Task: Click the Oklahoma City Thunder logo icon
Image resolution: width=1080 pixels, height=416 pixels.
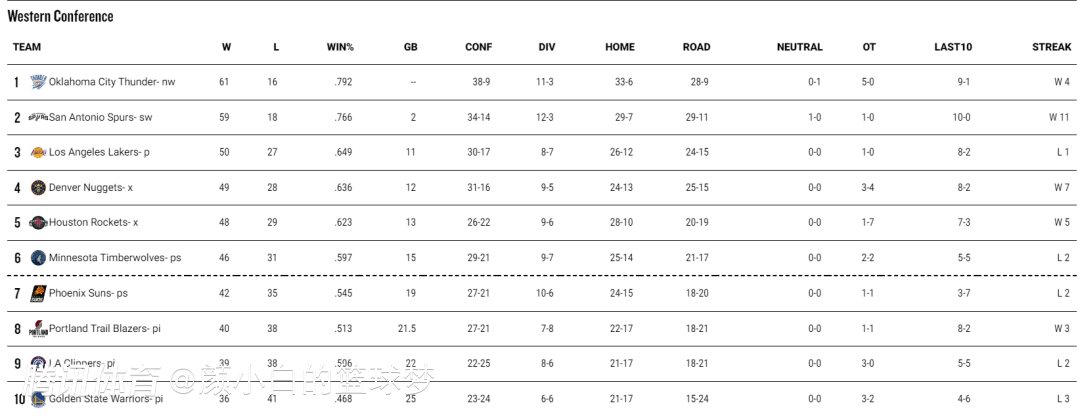Action: (x=38, y=82)
